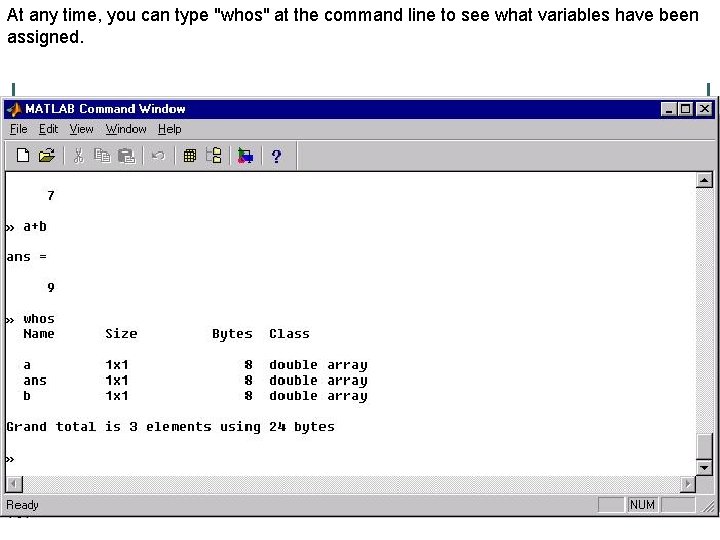Open a file with the folder icon
The height and width of the screenshot is (540, 720).
tap(46, 156)
